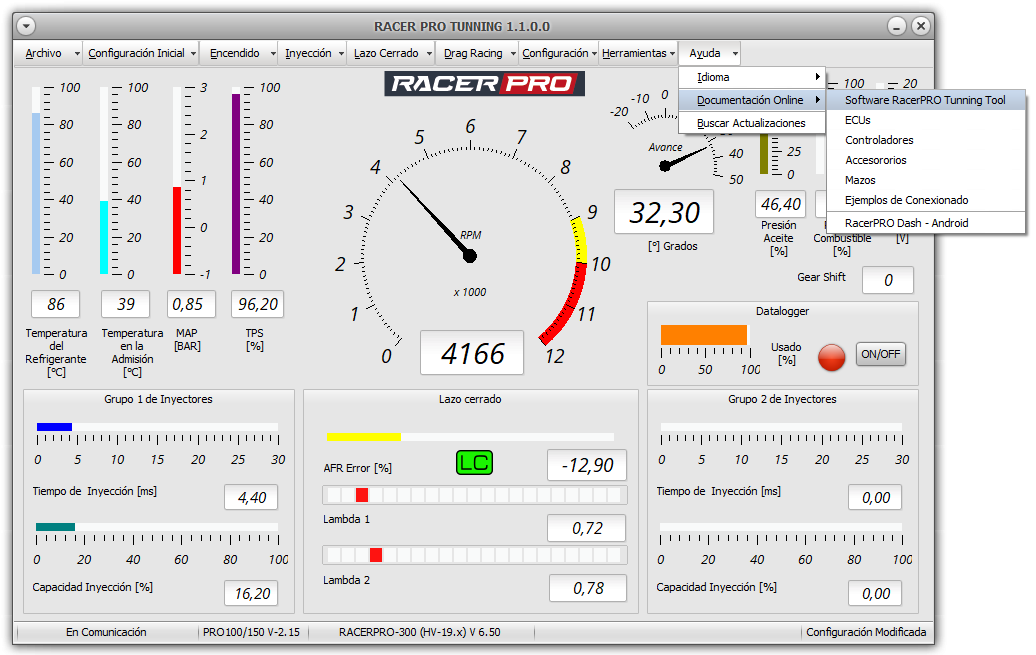Open Software RacerPRO Tunning Tool documentation

click(926, 100)
